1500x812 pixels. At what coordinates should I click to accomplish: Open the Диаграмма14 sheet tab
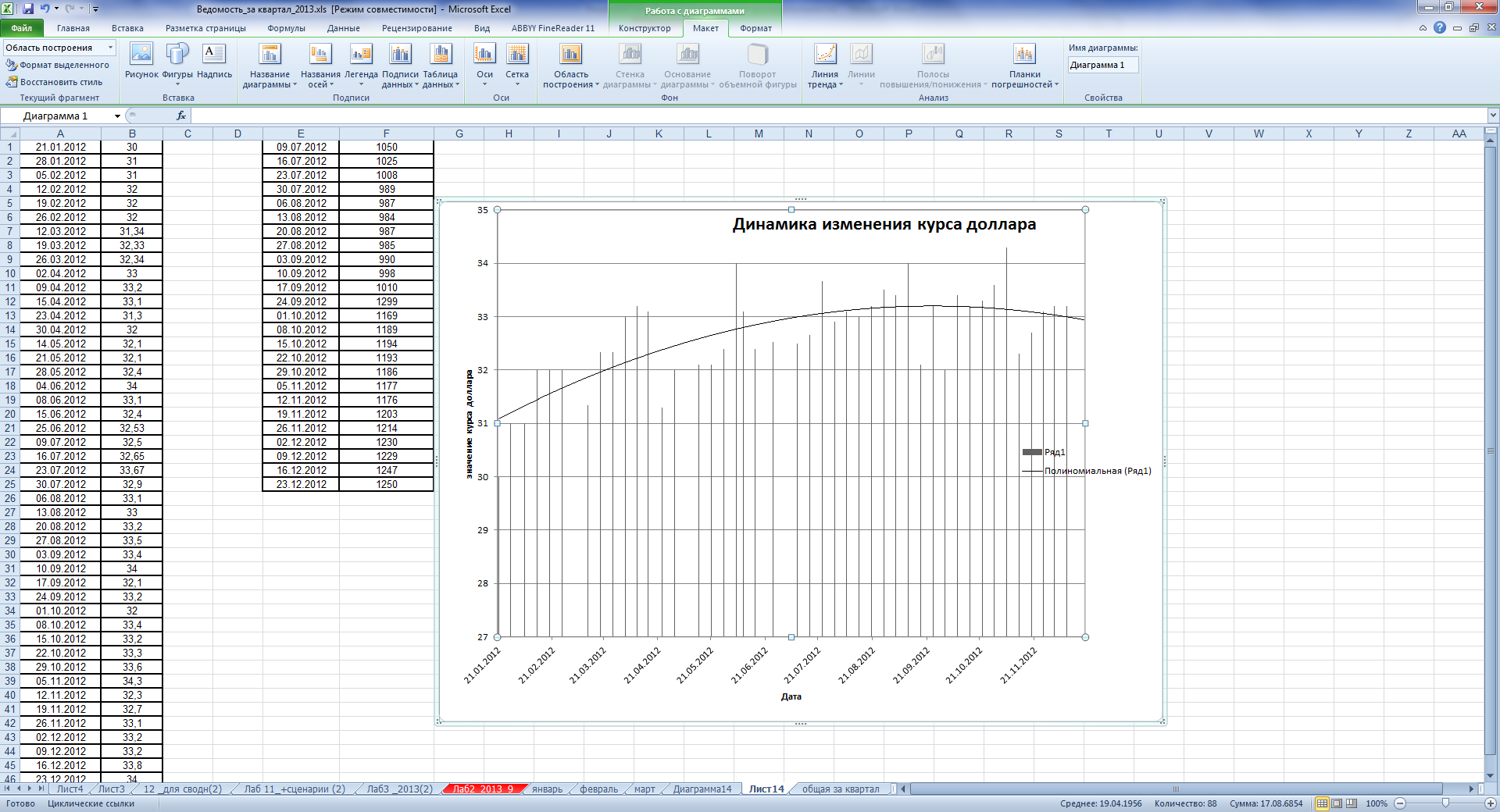[702, 789]
